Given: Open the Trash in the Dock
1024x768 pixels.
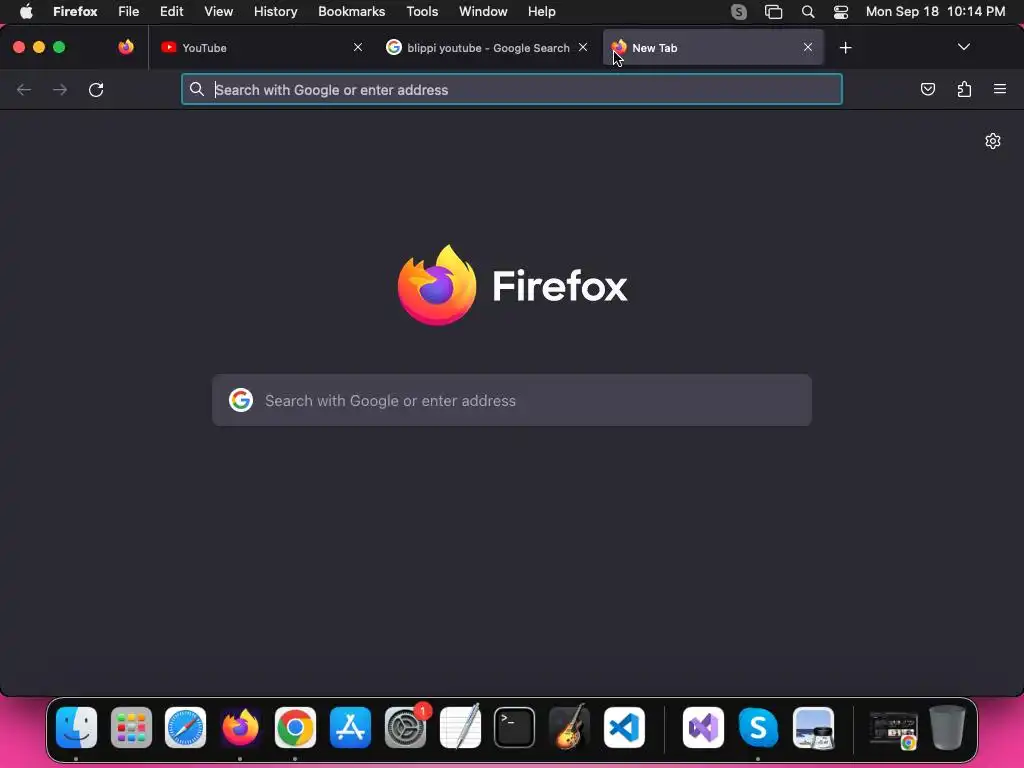Looking at the screenshot, I should pos(947,728).
